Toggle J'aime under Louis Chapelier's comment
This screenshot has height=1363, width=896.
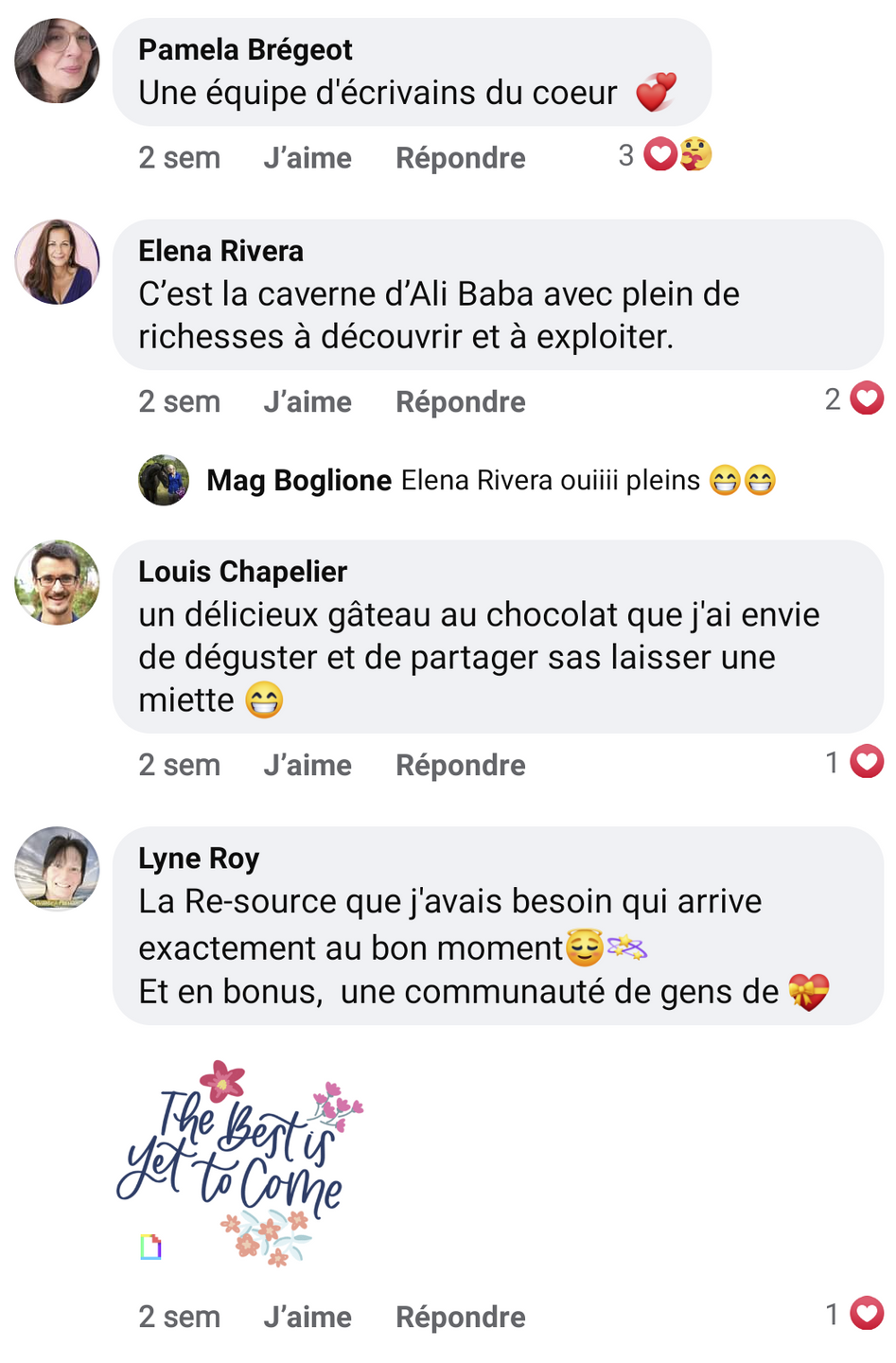(307, 766)
